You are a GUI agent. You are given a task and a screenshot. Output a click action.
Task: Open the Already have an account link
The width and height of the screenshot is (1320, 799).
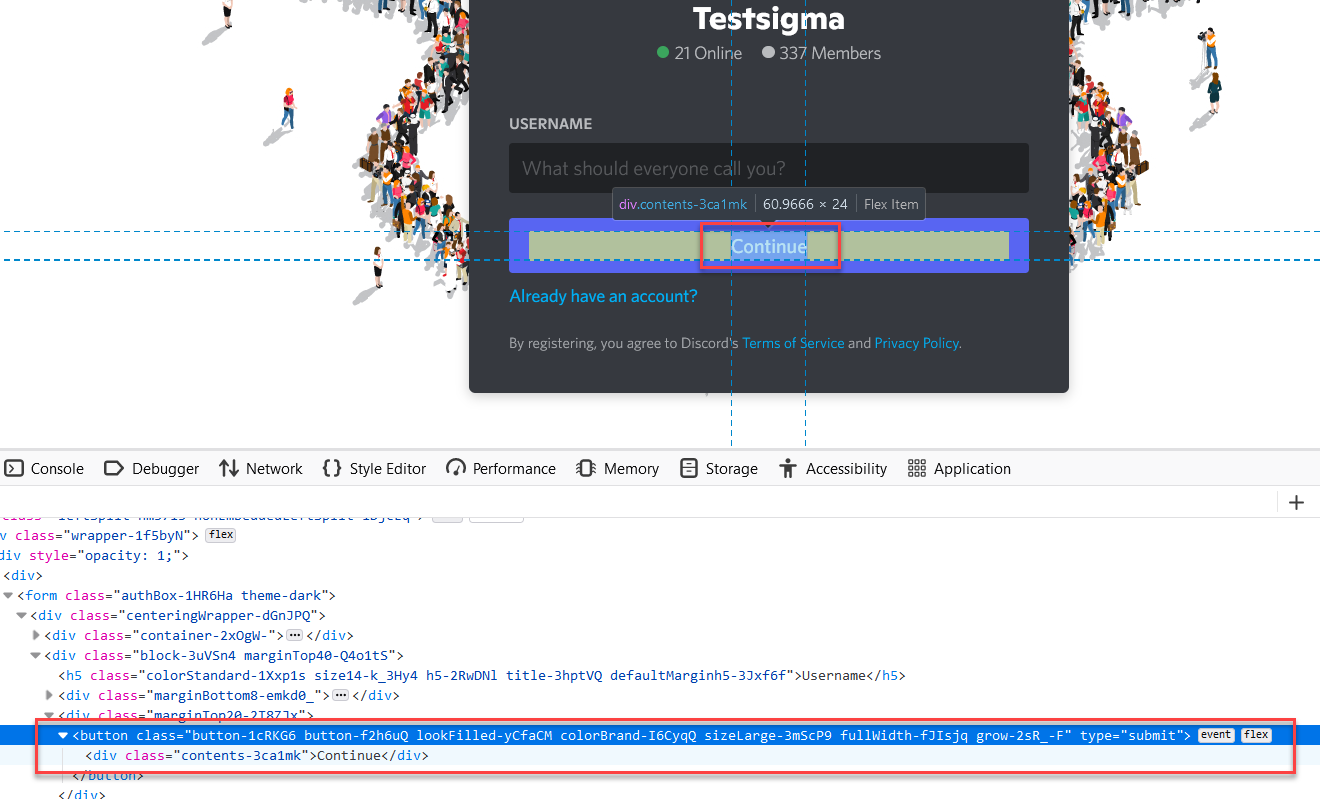603,296
